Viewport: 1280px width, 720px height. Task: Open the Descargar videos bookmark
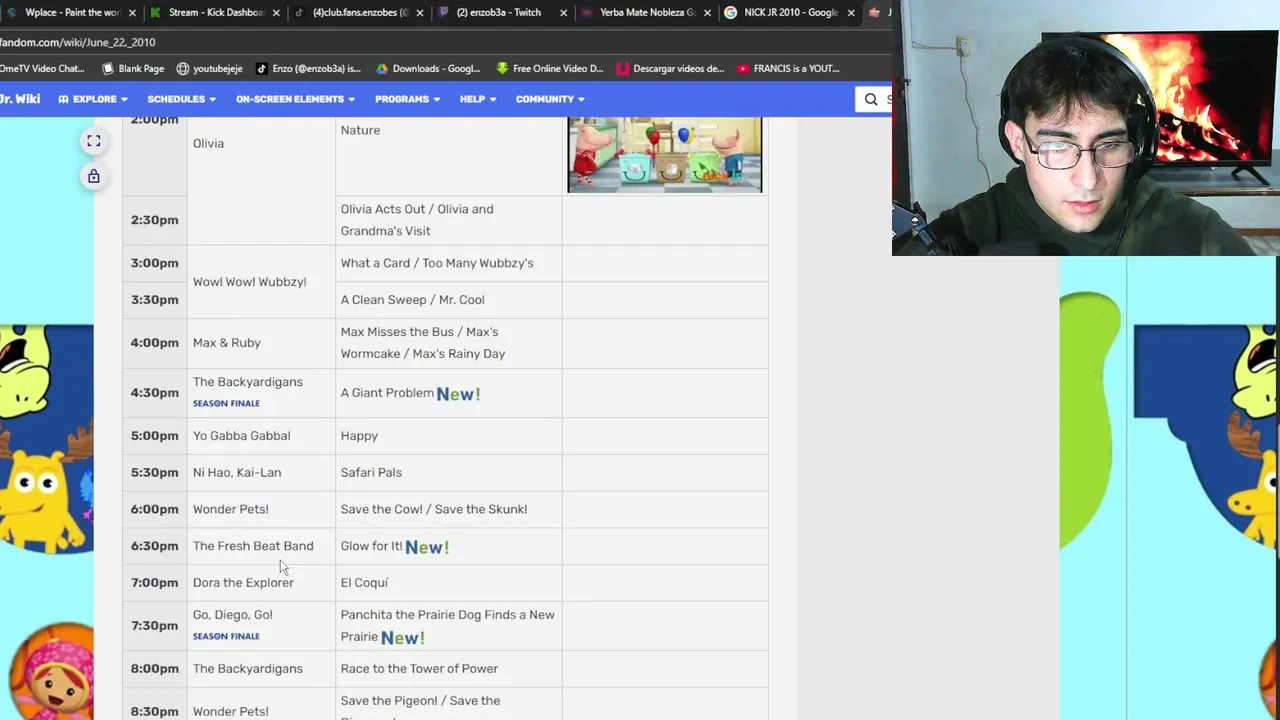point(670,69)
